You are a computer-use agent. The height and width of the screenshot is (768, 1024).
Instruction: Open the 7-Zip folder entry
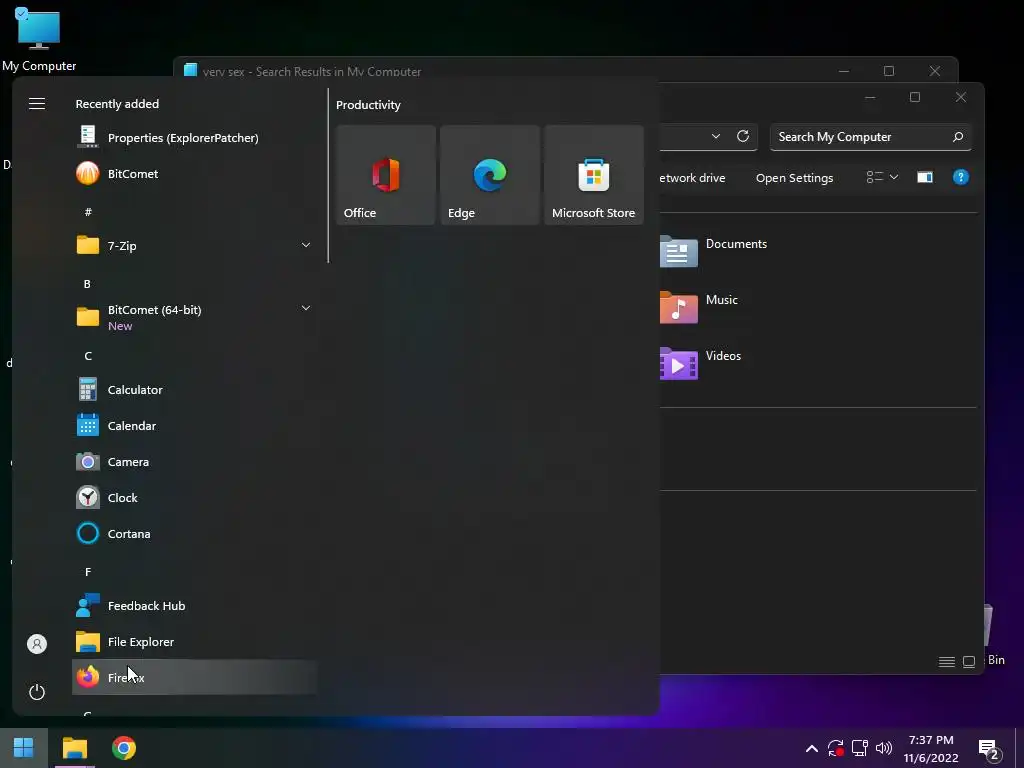pyautogui.click(x=195, y=246)
